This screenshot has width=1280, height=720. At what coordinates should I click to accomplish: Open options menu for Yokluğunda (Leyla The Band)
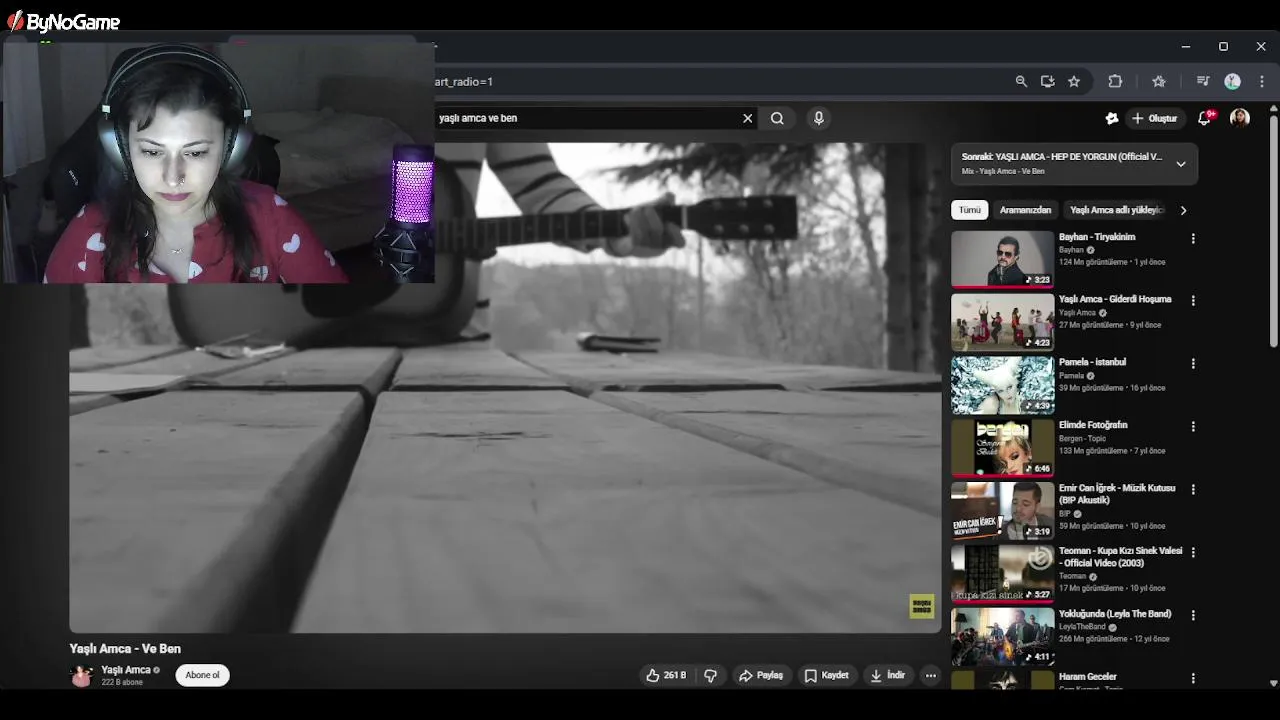(1193, 615)
